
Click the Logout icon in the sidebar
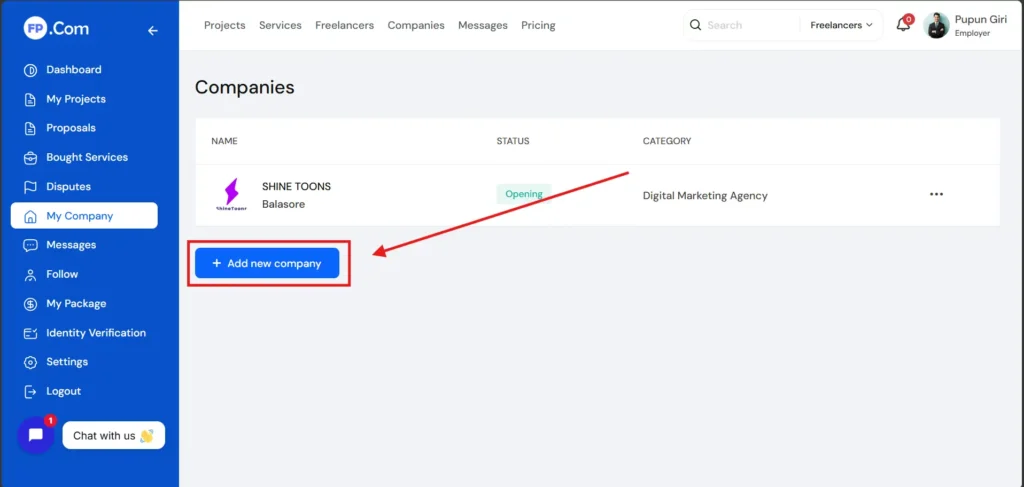click(30, 391)
